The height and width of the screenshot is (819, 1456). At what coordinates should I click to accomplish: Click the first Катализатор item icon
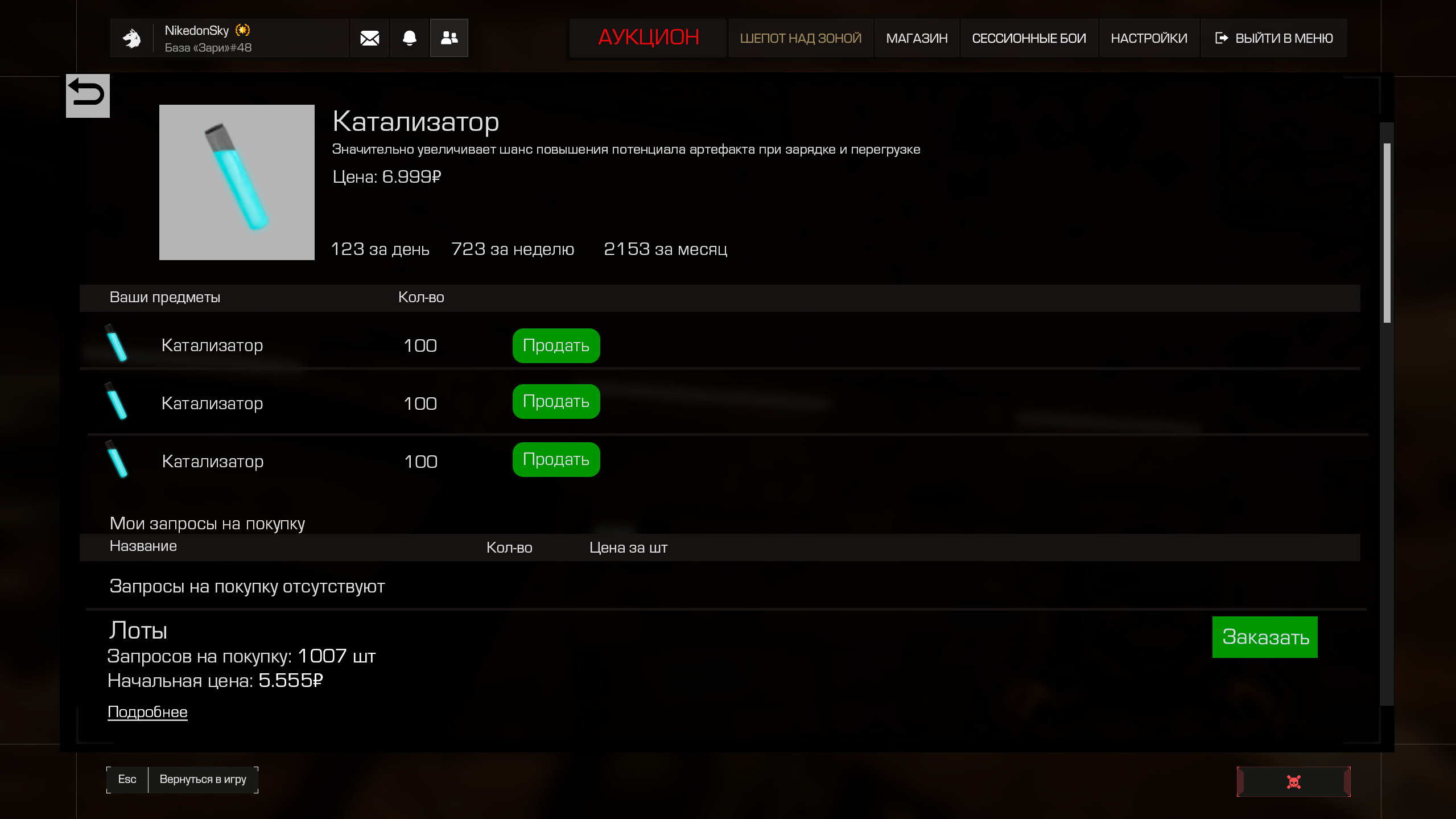117,343
